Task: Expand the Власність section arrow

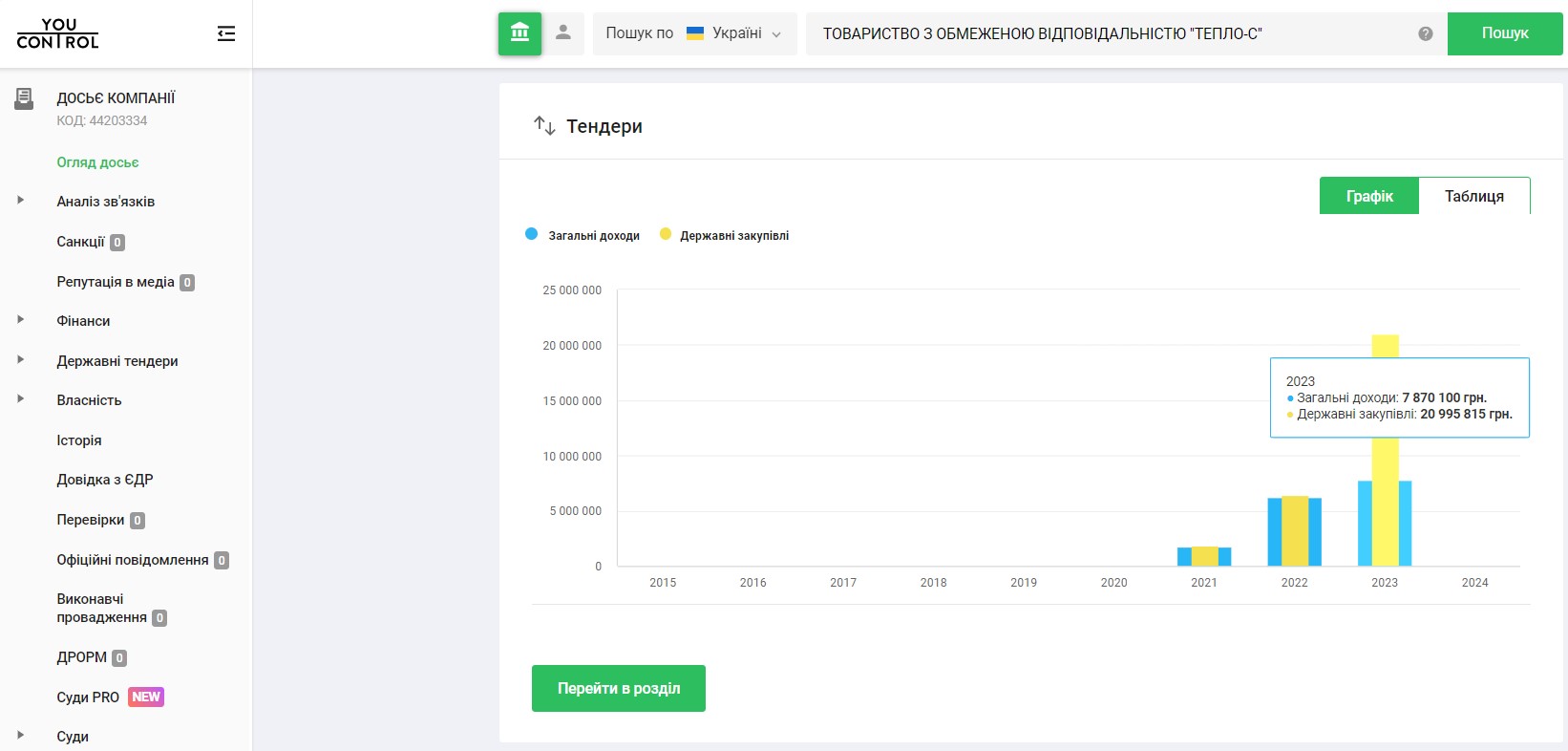Action: (x=20, y=399)
